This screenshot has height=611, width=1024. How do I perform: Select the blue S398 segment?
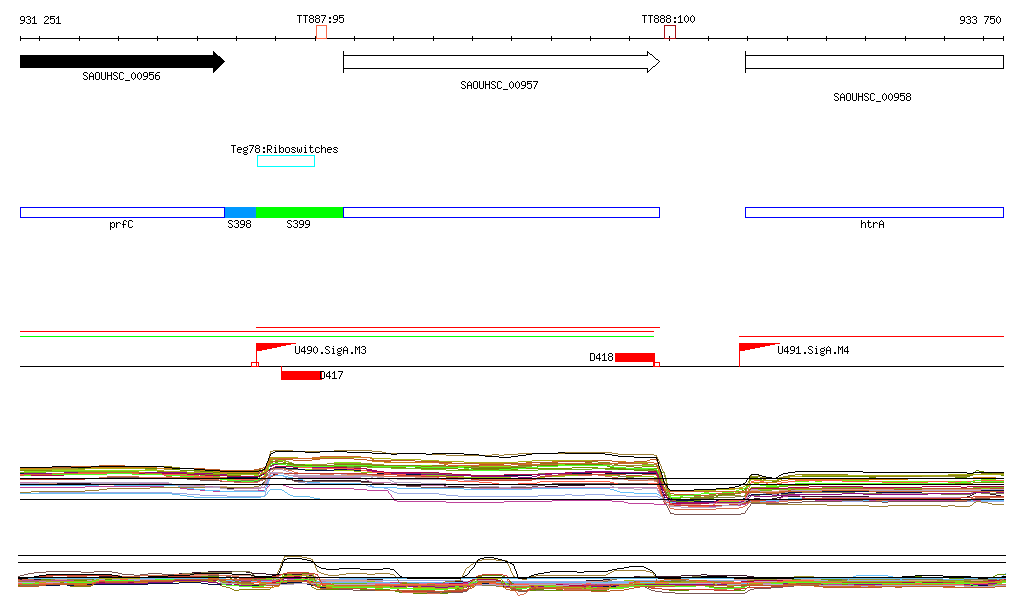coord(240,212)
